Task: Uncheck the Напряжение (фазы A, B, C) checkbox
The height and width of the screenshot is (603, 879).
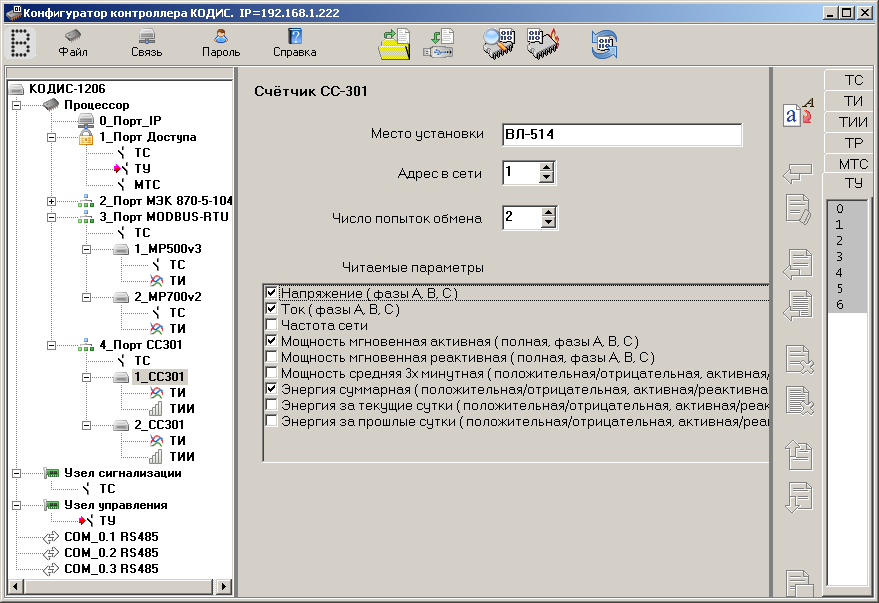Action: coord(271,293)
